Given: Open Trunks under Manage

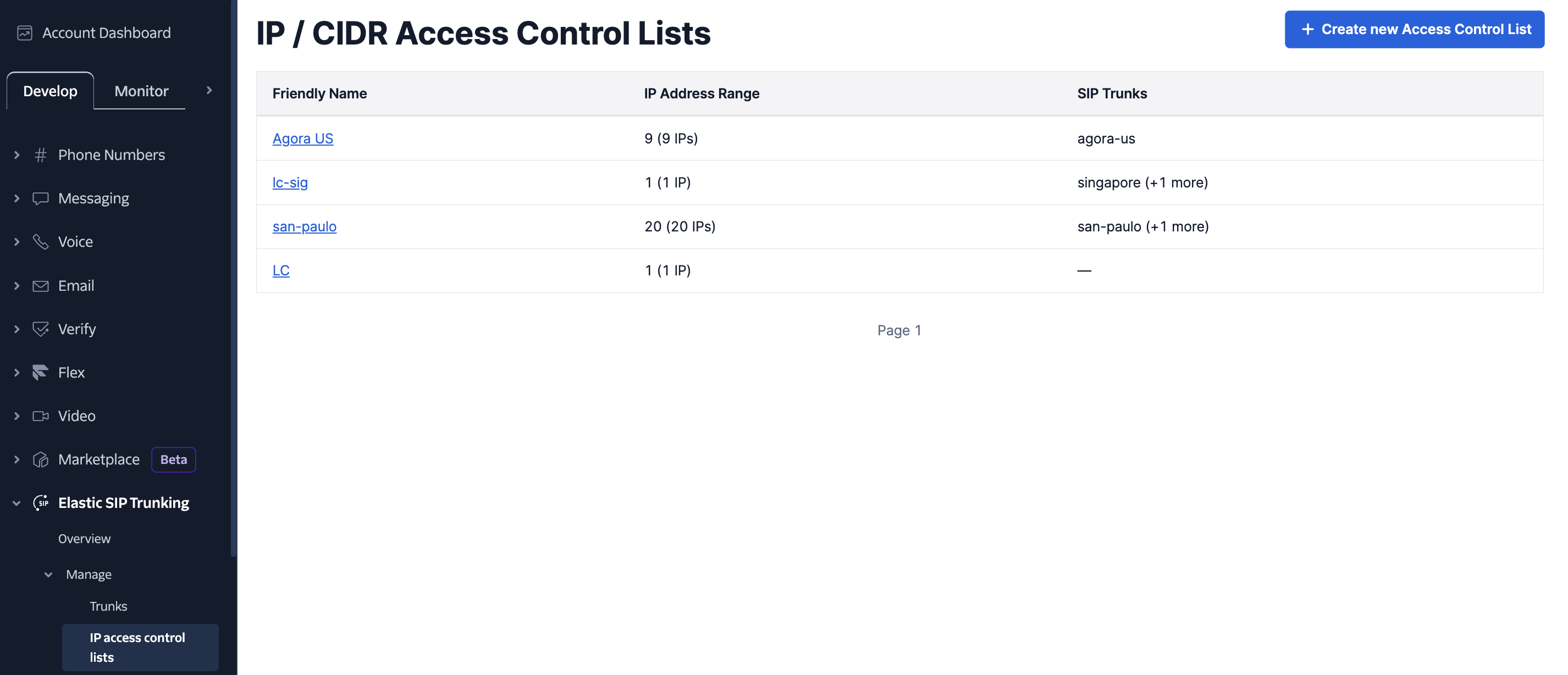Looking at the screenshot, I should [108, 606].
